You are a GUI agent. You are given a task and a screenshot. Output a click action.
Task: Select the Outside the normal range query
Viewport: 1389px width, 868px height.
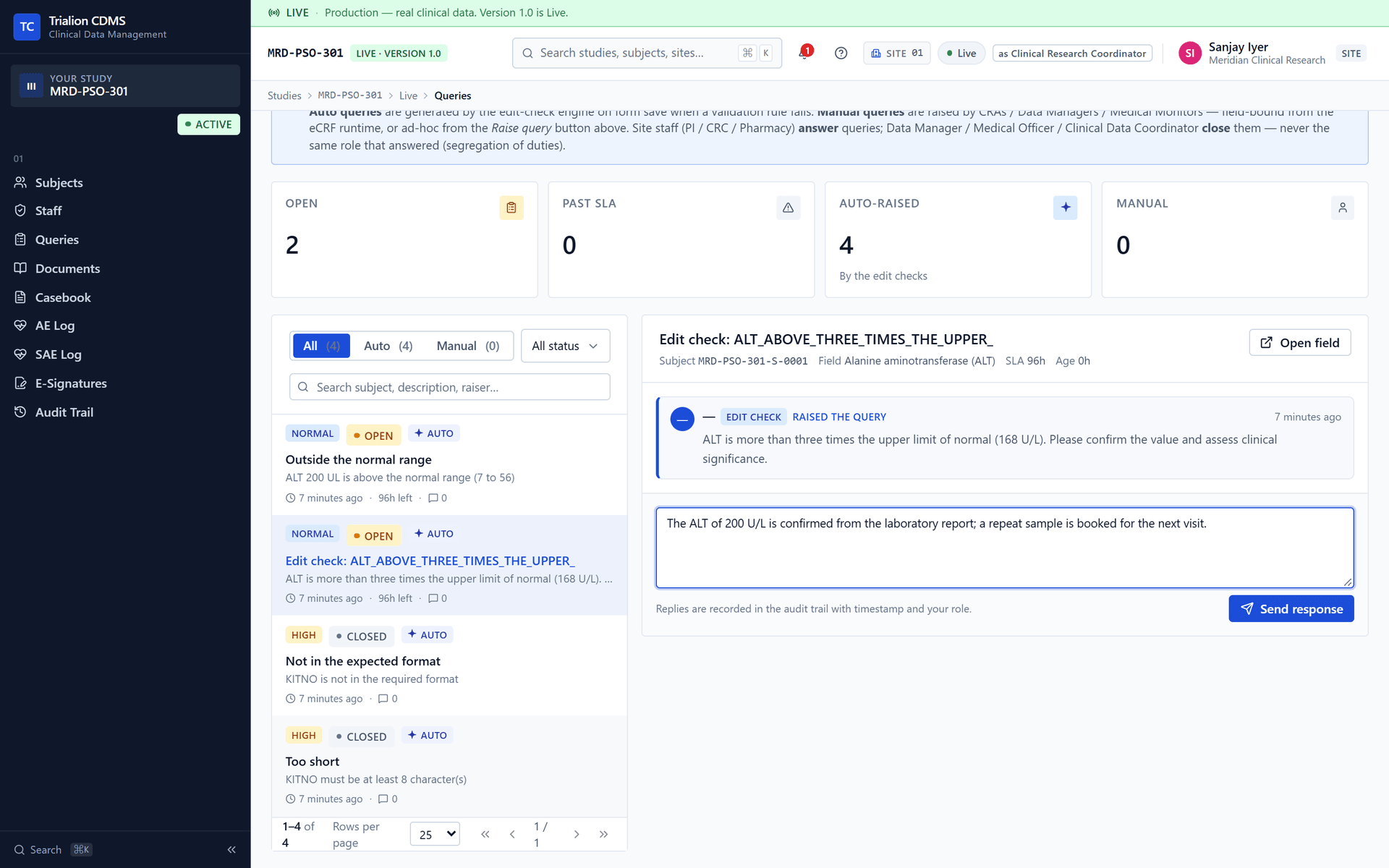pyautogui.click(x=449, y=464)
